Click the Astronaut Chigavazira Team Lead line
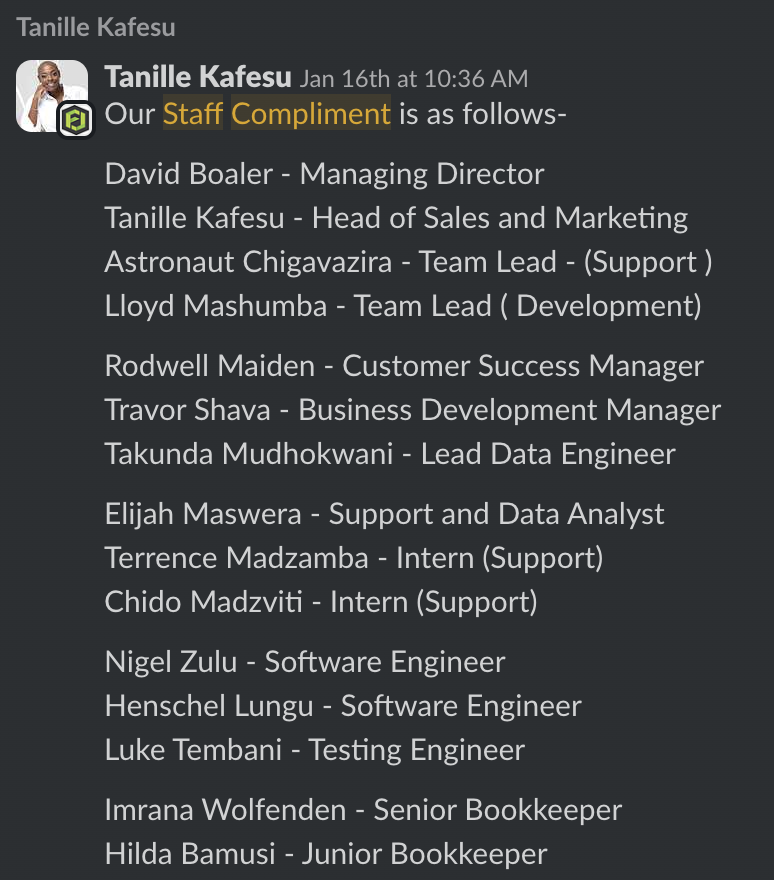The image size is (774, 880). click(x=408, y=262)
